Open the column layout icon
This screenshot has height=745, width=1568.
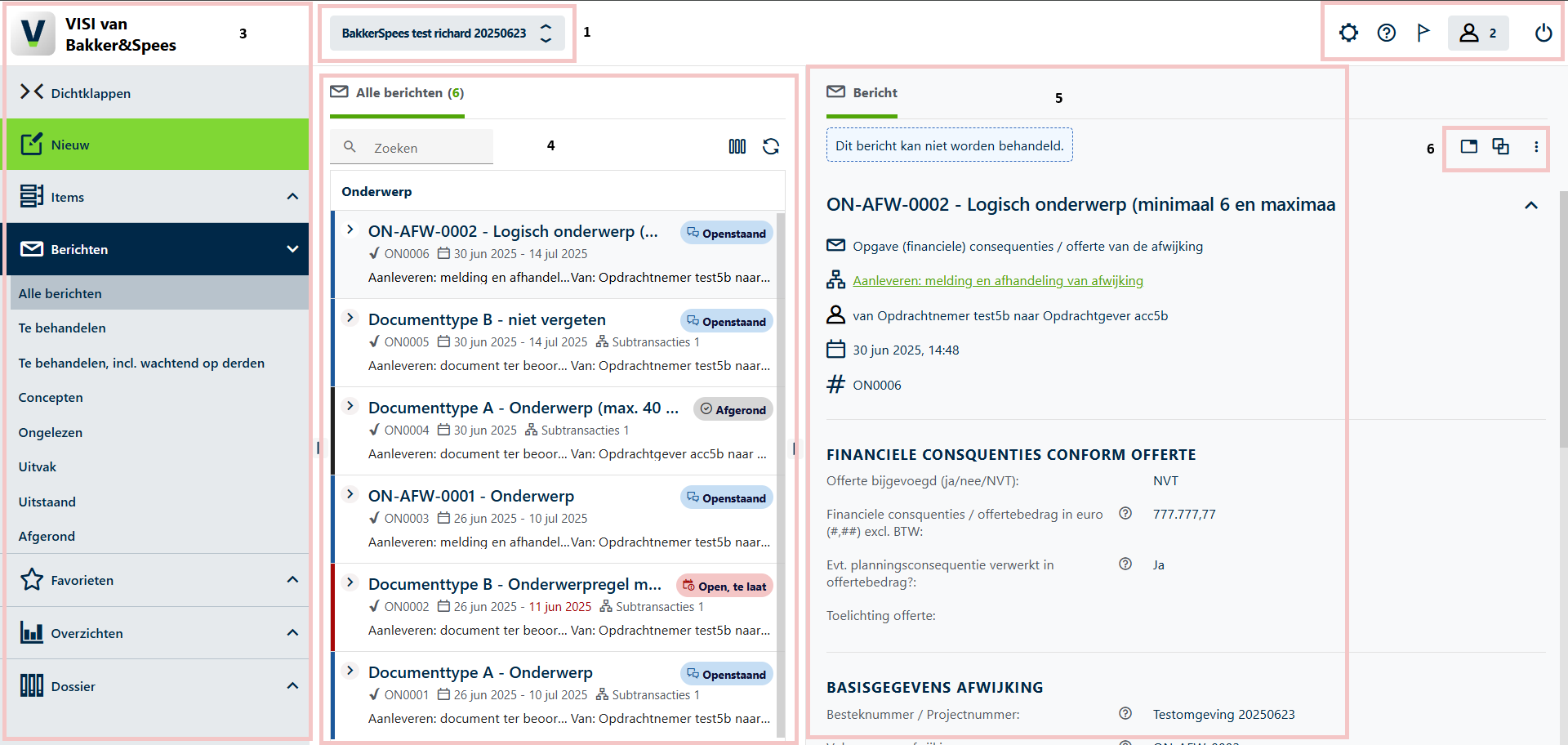pyautogui.click(x=737, y=146)
